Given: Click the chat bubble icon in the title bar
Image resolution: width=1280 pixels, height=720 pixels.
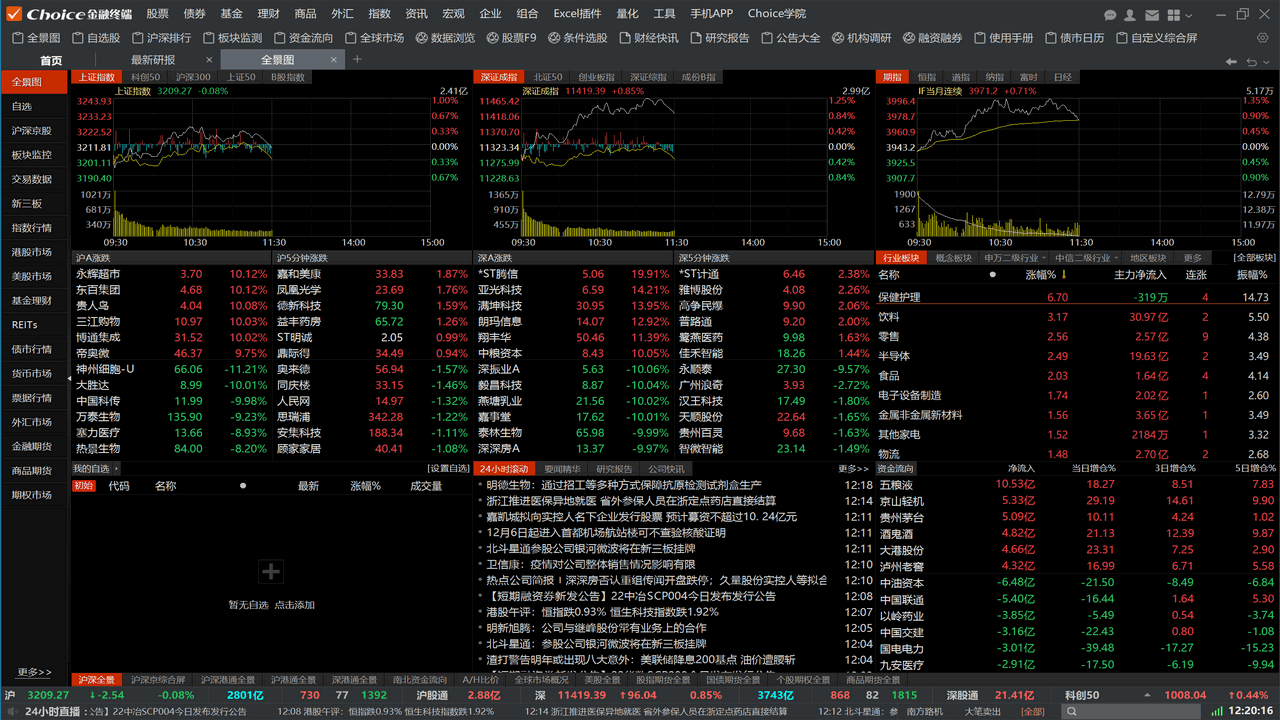Looking at the screenshot, I should point(1108,13).
